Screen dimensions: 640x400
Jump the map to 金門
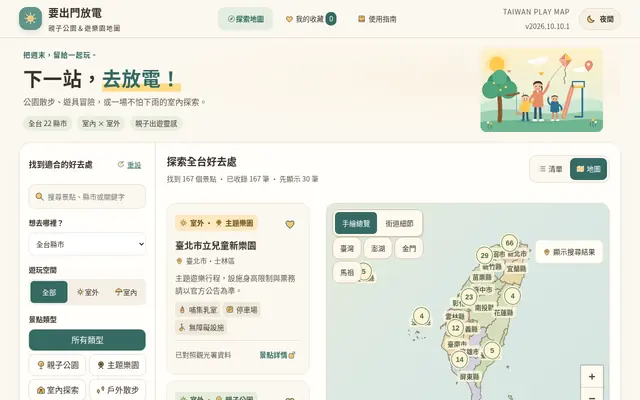tap(409, 248)
